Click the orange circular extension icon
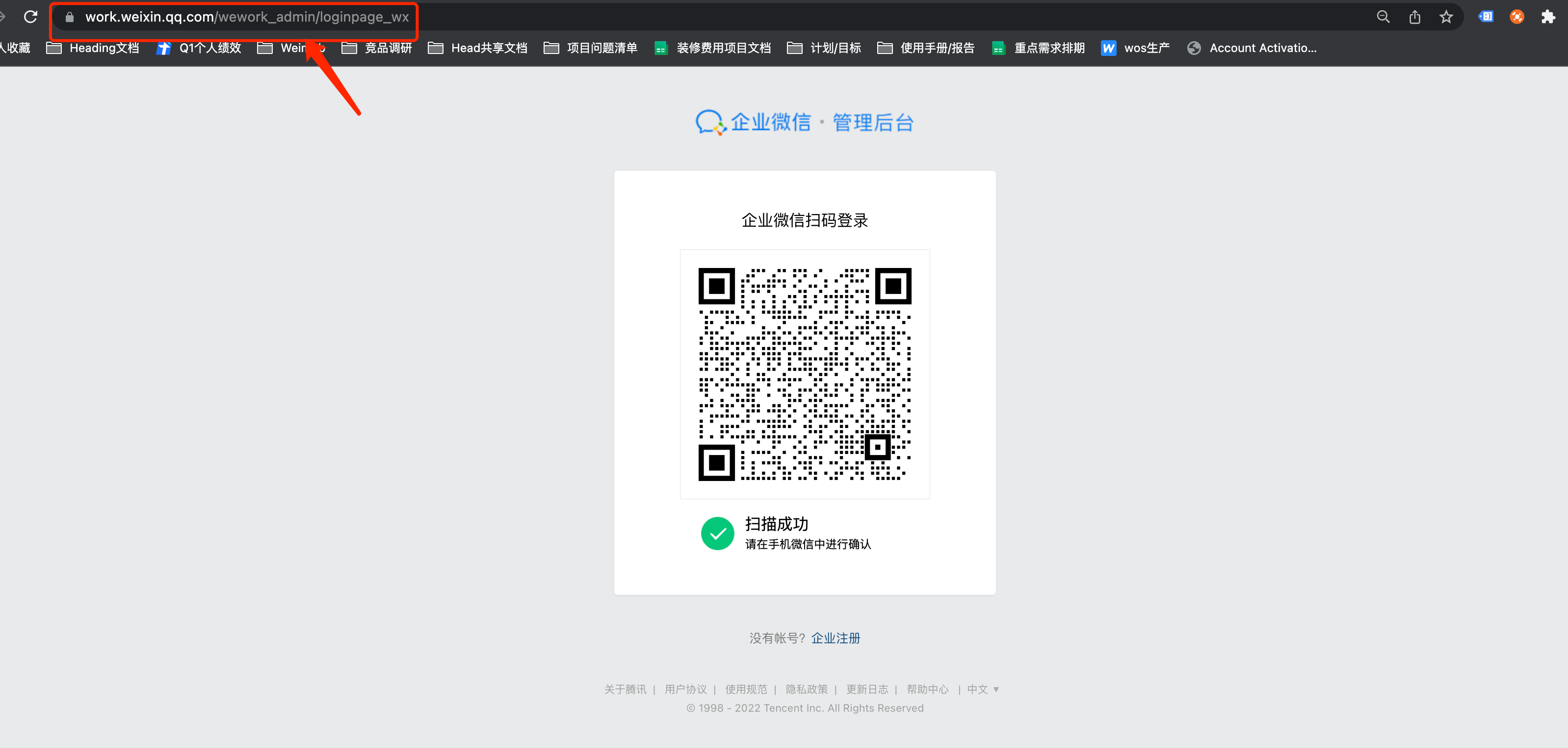 [1516, 17]
